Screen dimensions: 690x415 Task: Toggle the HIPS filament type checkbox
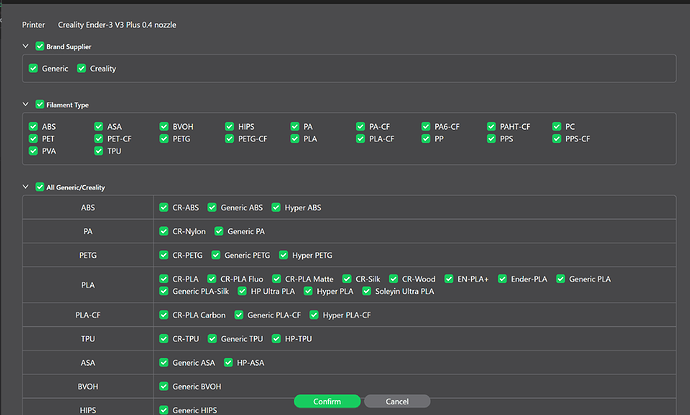coord(229,127)
